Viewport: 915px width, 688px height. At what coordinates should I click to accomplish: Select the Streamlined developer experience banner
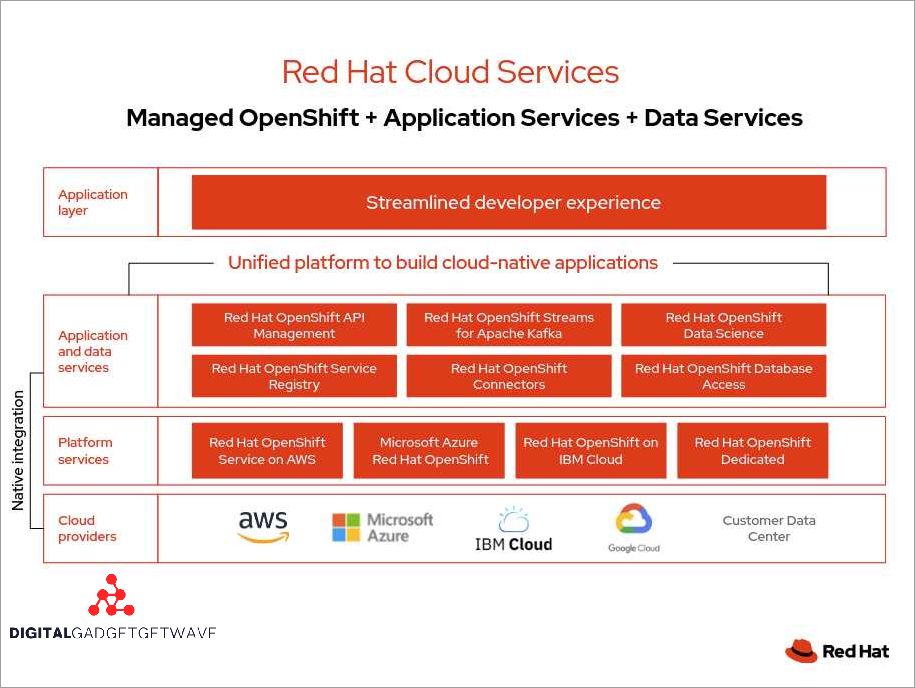508,203
